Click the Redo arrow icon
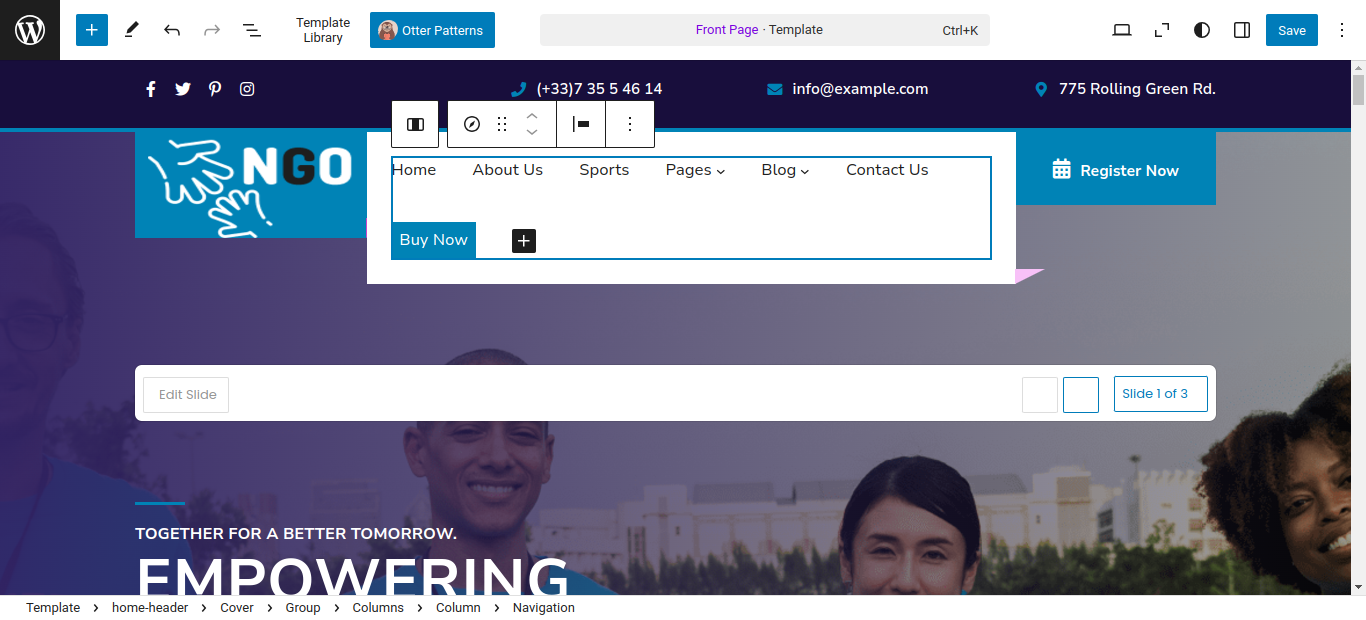 [212, 30]
